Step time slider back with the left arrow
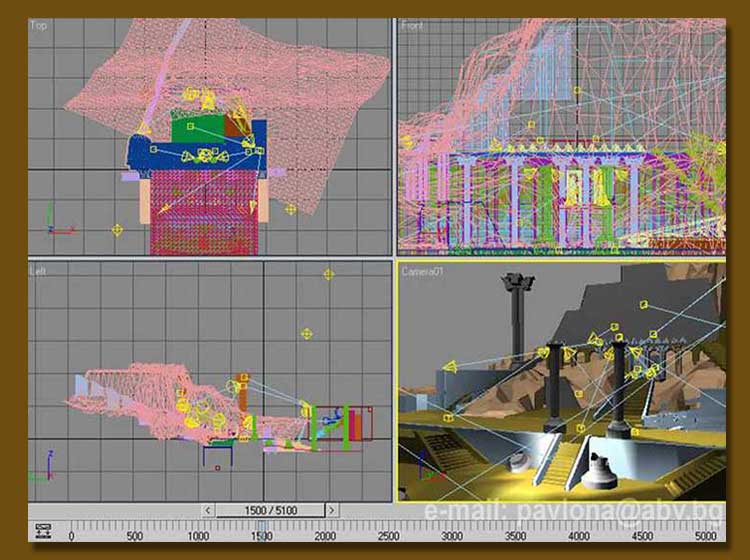Image resolution: width=750 pixels, height=560 pixels. pyautogui.click(x=208, y=510)
